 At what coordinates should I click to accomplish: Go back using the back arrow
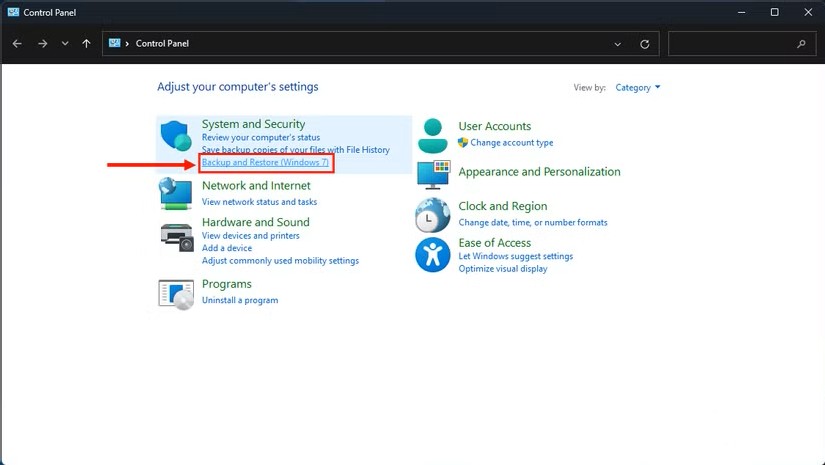point(17,44)
